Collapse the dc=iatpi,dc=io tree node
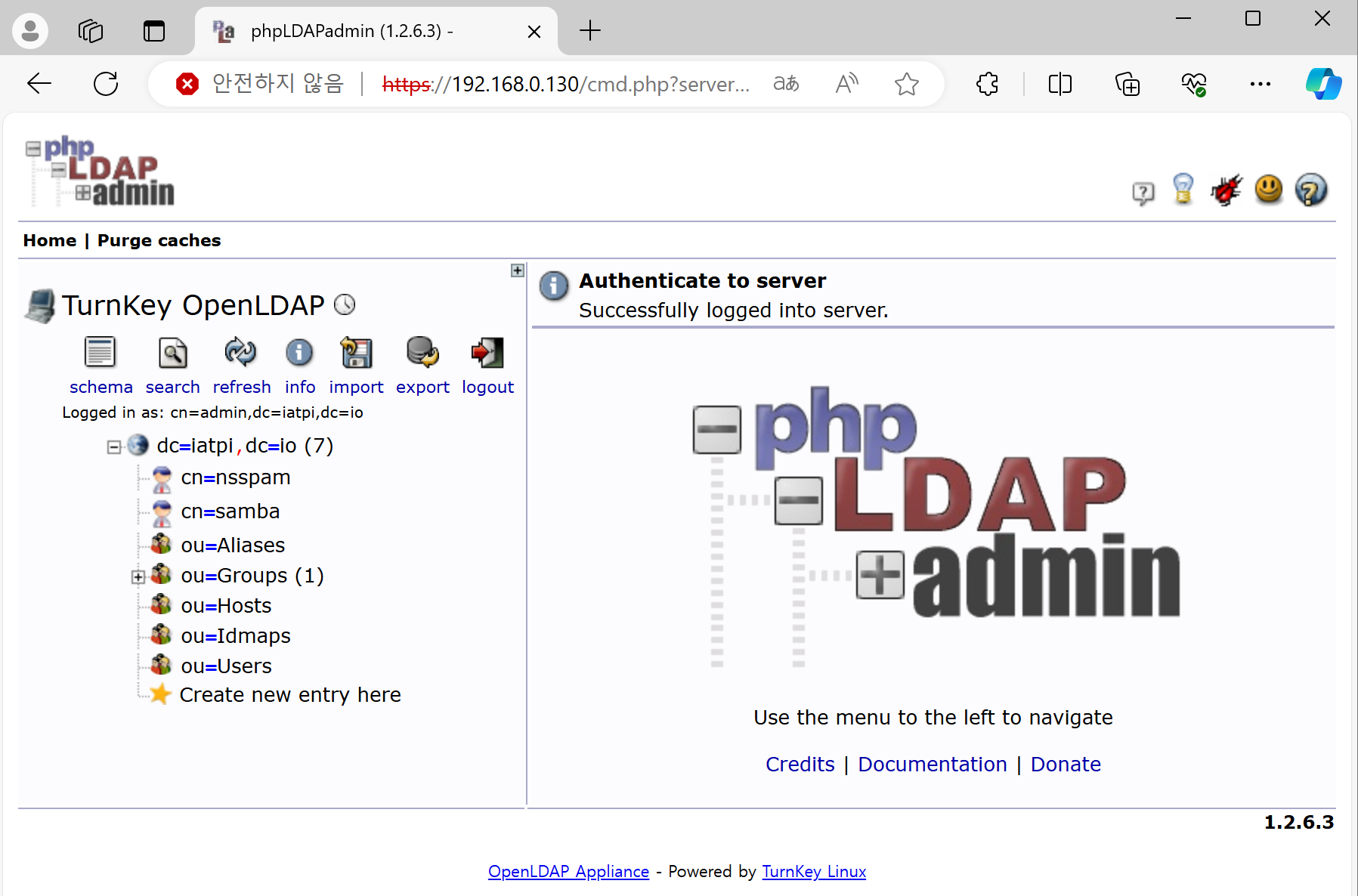Image resolution: width=1358 pixels, height=896 pixels. [113, 447]
